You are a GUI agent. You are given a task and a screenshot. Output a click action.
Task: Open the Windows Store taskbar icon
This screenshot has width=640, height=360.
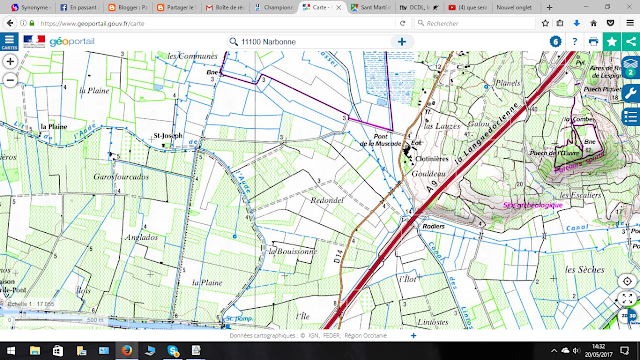[58, 351]
